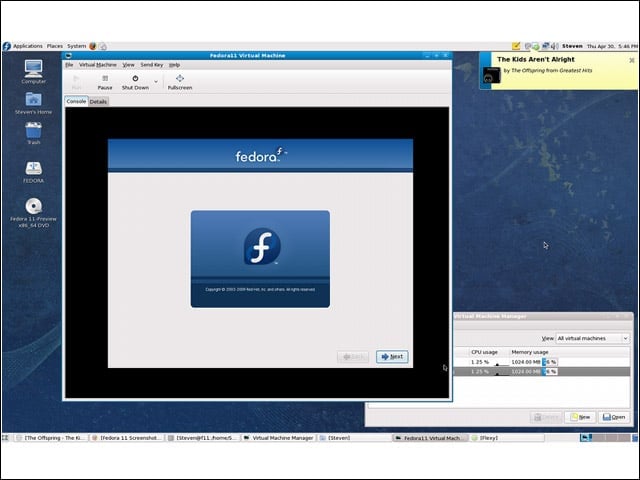This screenshot has height=480, width=640.
Task: Select the Console tab
Action: pos(76,101)
